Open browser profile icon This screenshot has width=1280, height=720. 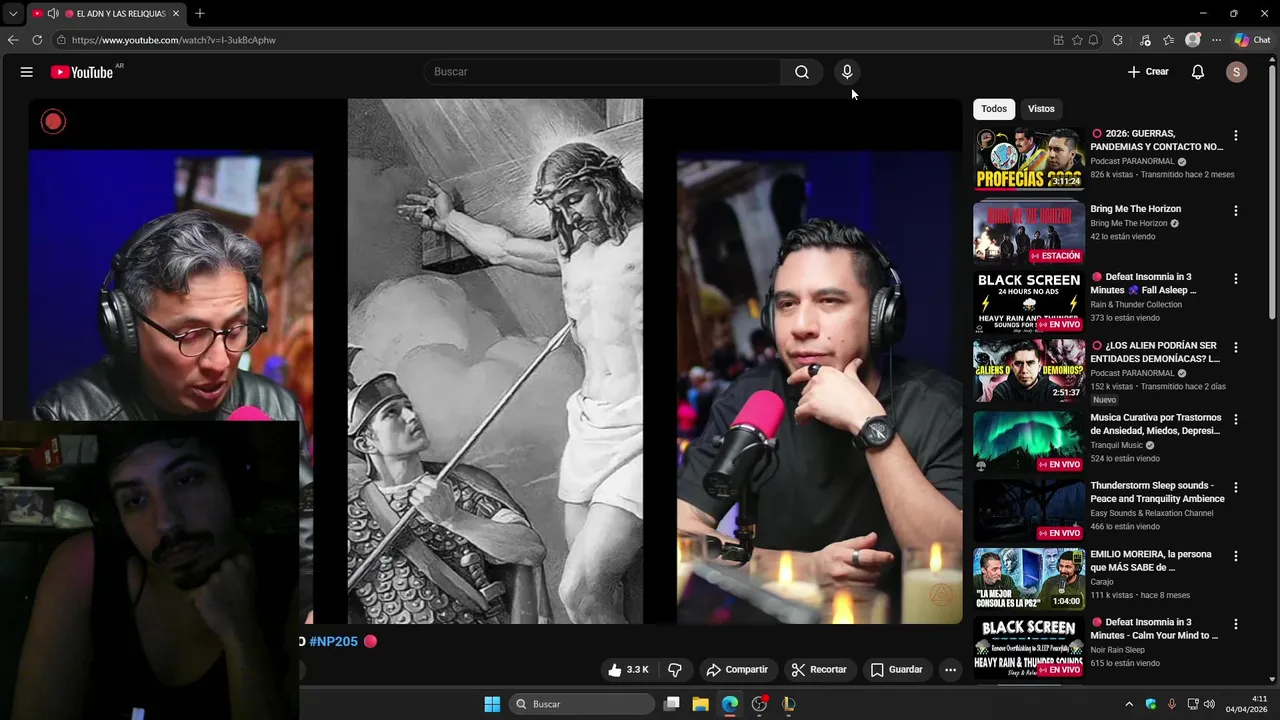tap(1192, 40)
